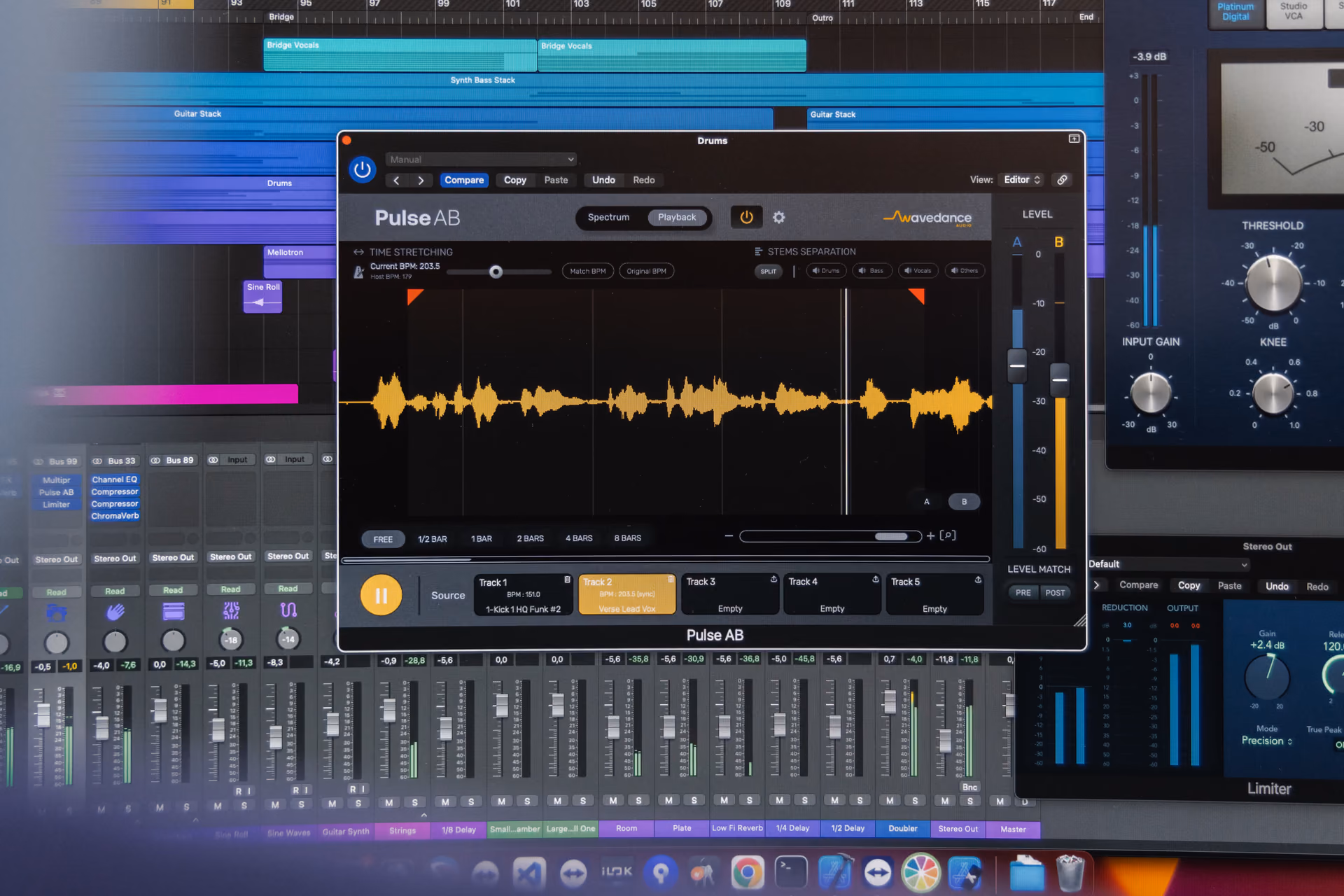Click Paste in the Drums plugin header

click(556, 180)
